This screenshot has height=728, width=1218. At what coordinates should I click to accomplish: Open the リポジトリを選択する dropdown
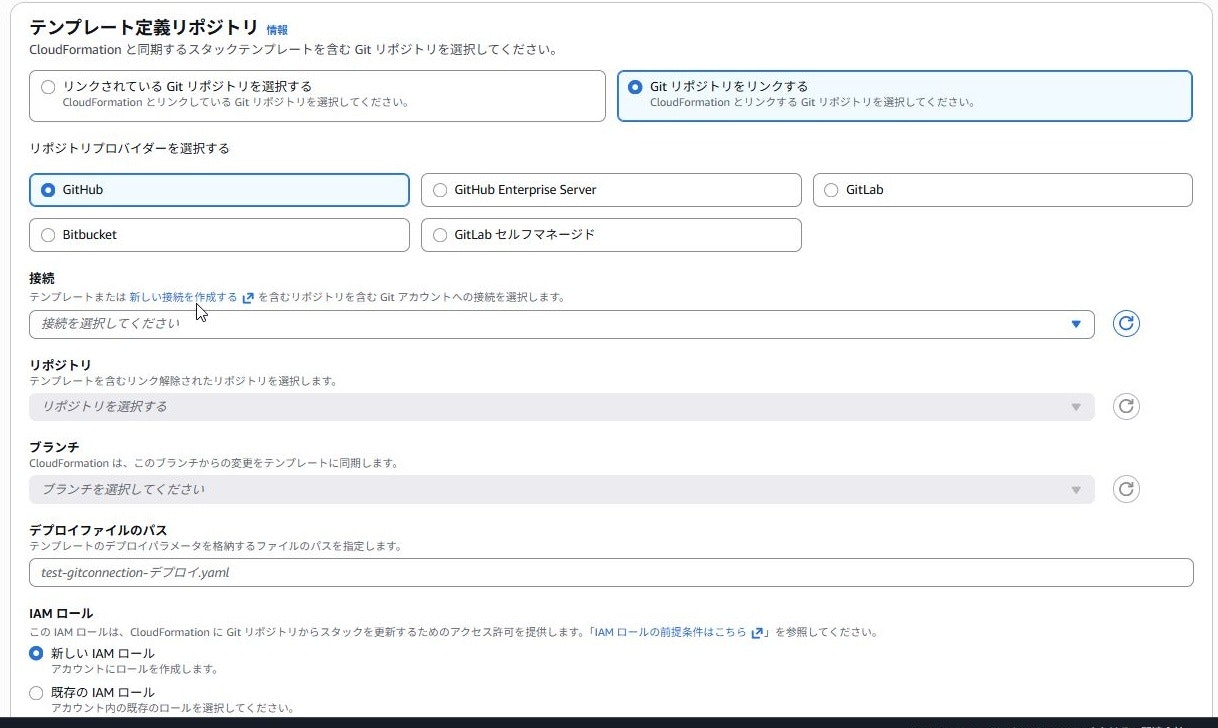562,407
